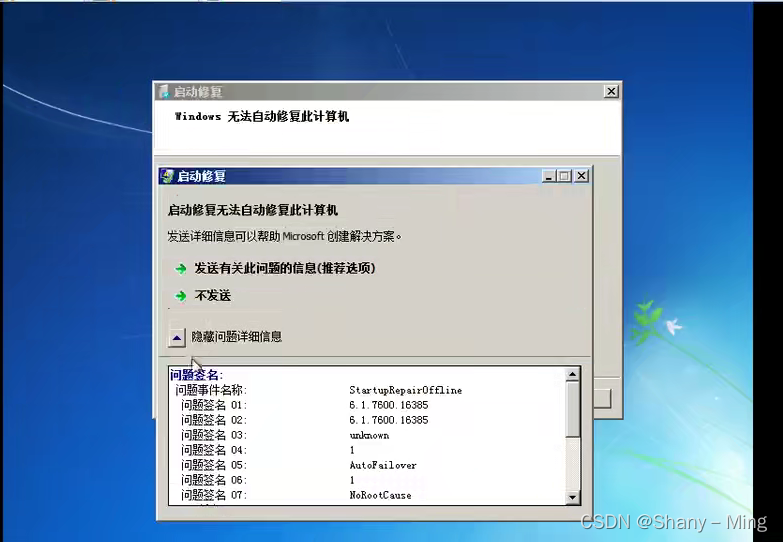Click the details list scroll up arrow
The height and width of the screenshot is (542, 783).
pyautogui.click(x=572, y=374)
